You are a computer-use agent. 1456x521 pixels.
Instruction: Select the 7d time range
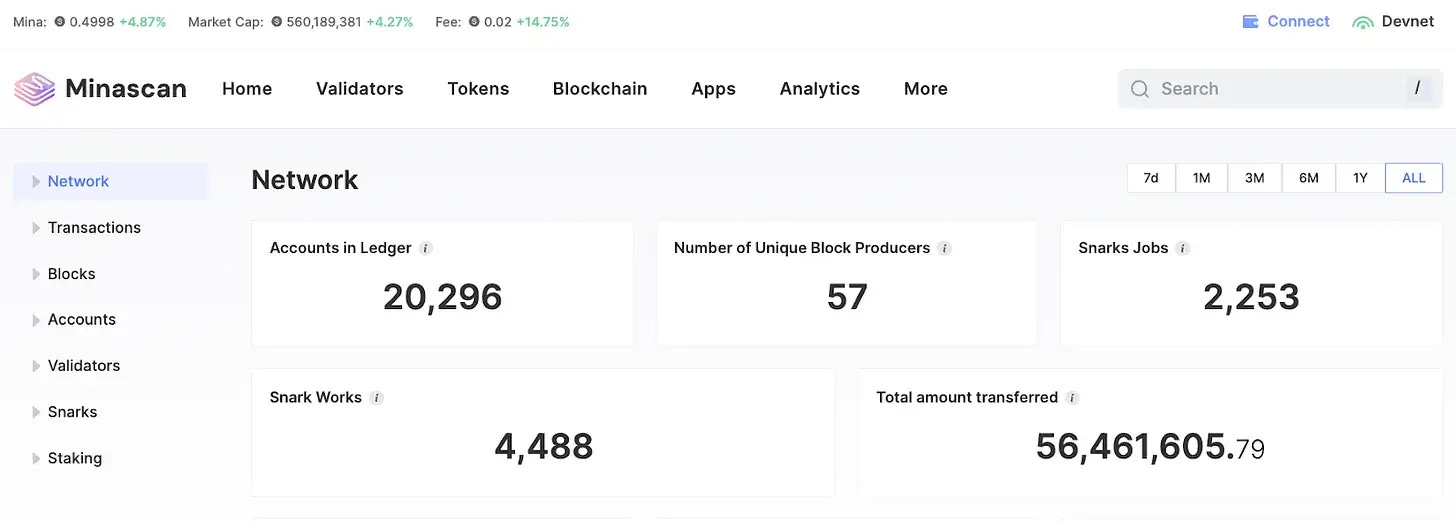click(1151, 178)
